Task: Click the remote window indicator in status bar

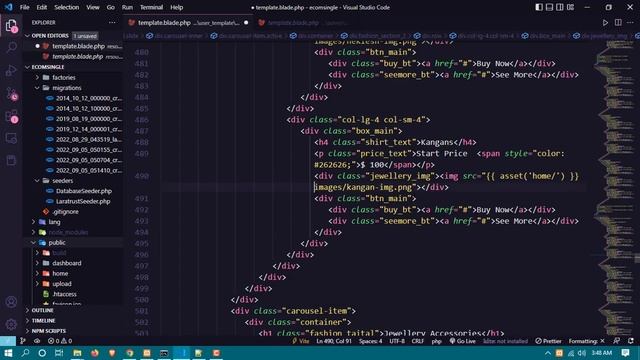Action: [x=8, y=341]
